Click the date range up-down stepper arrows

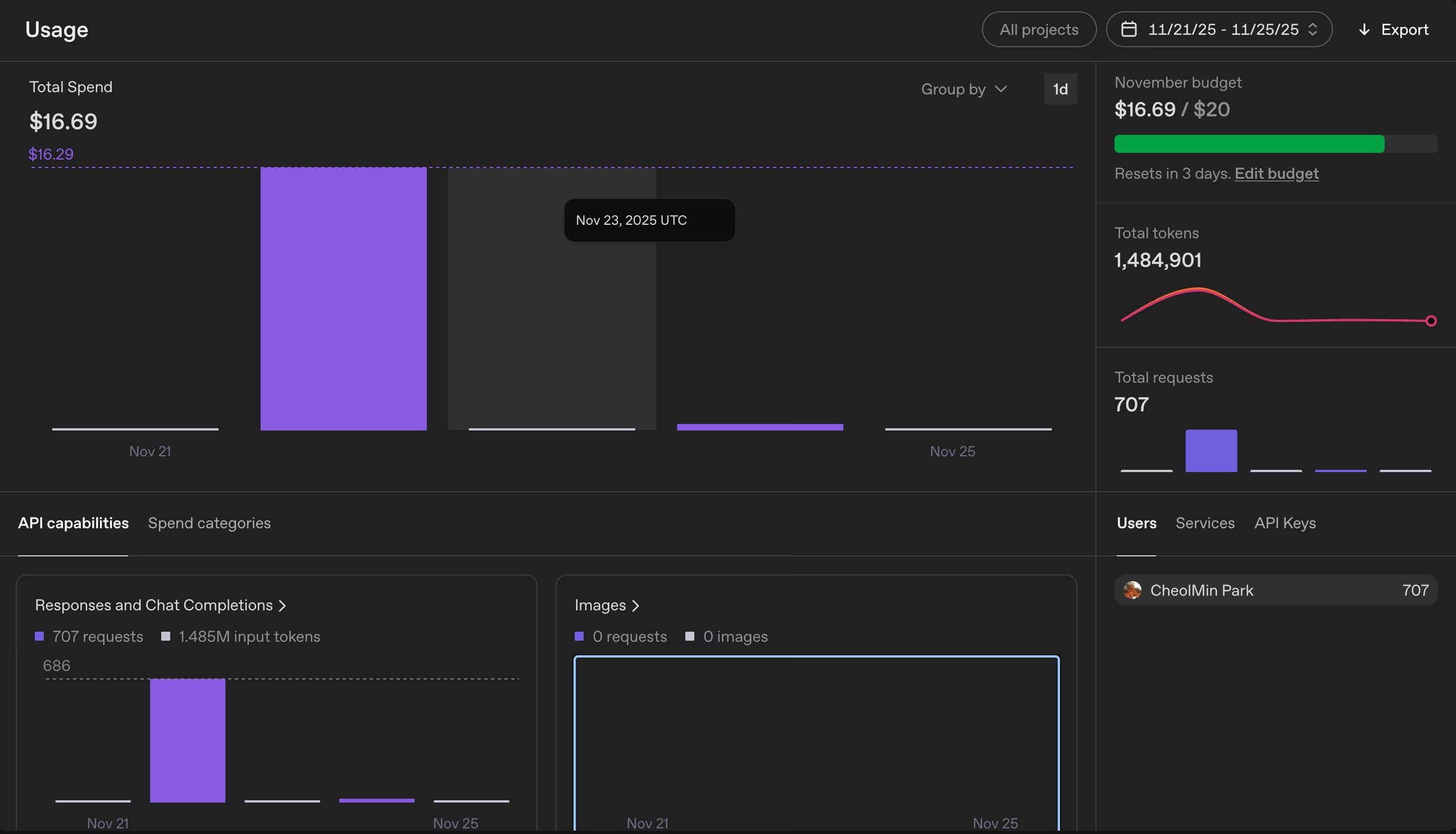tap(1313, 29)
